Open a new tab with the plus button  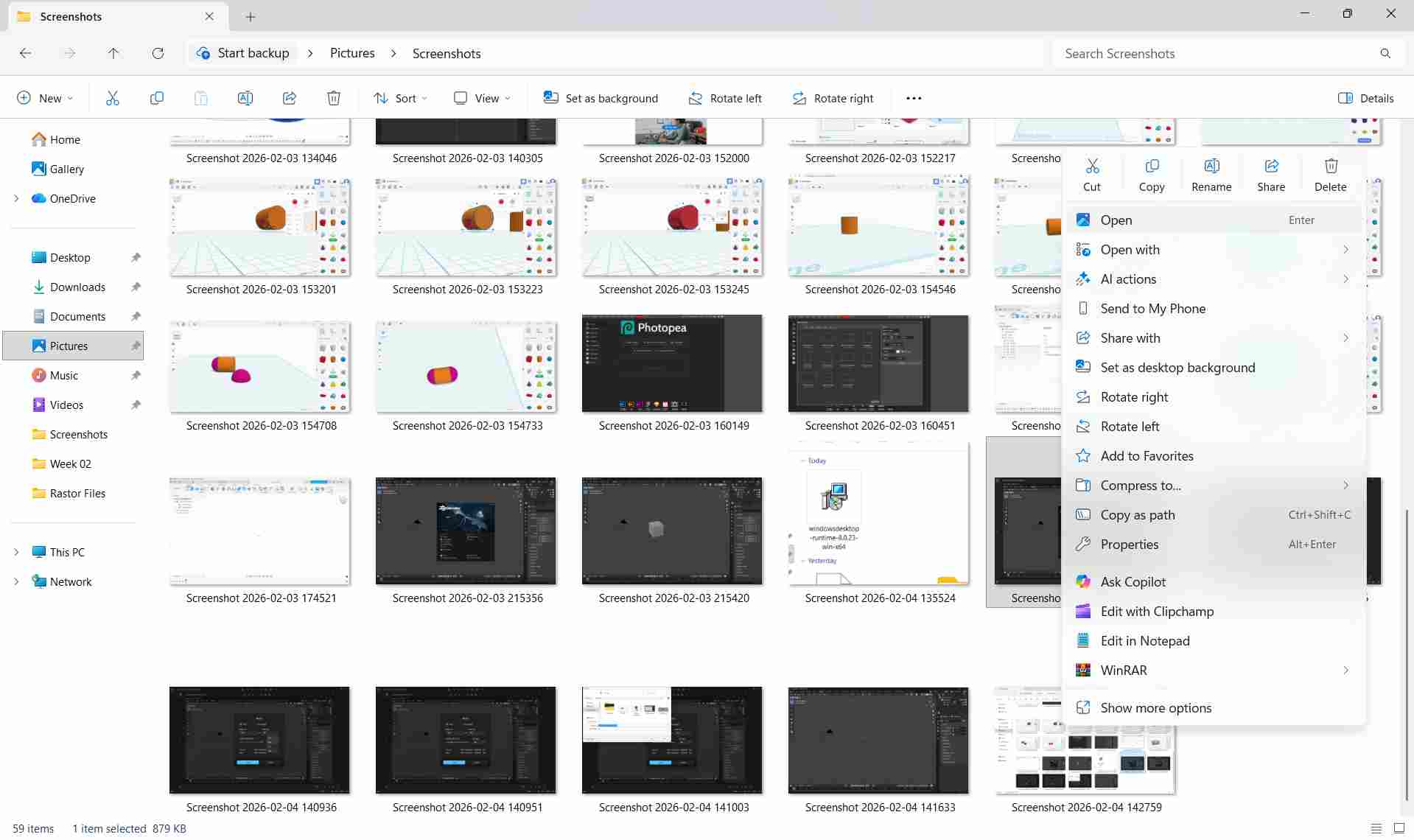pos(251,16)
